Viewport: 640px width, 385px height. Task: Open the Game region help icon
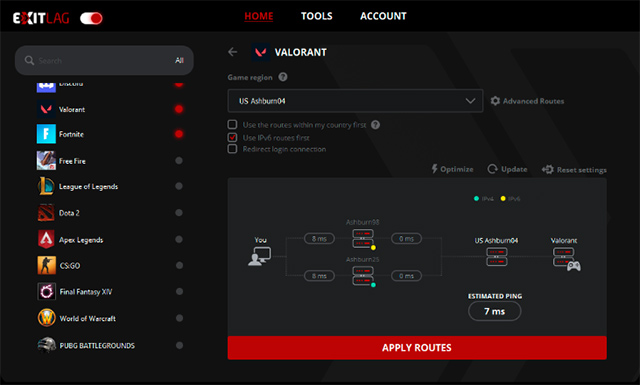283,77
